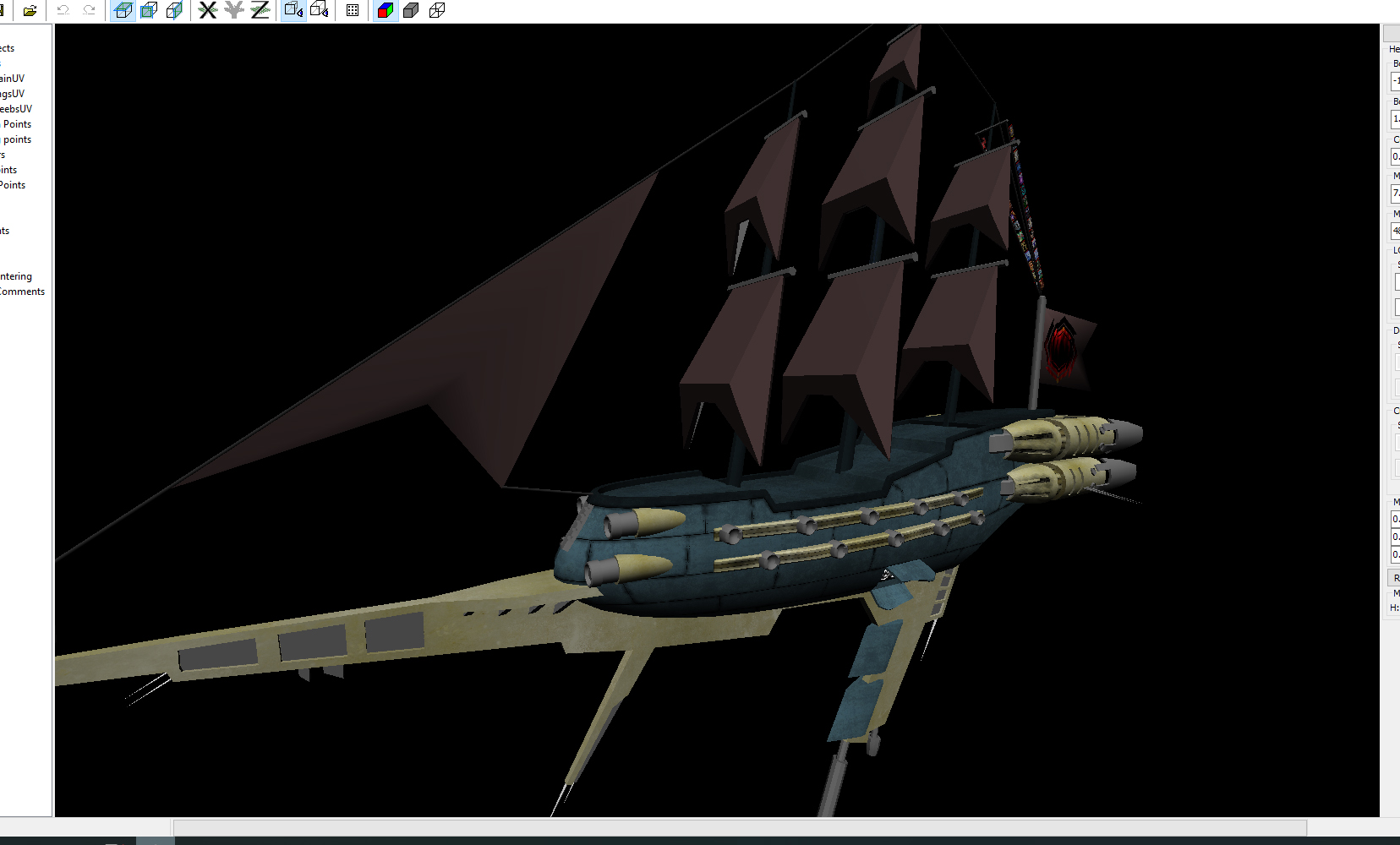Select the 'ainUV' tree entry
Screen dimensions: 1400x845
tap(12, 79)
